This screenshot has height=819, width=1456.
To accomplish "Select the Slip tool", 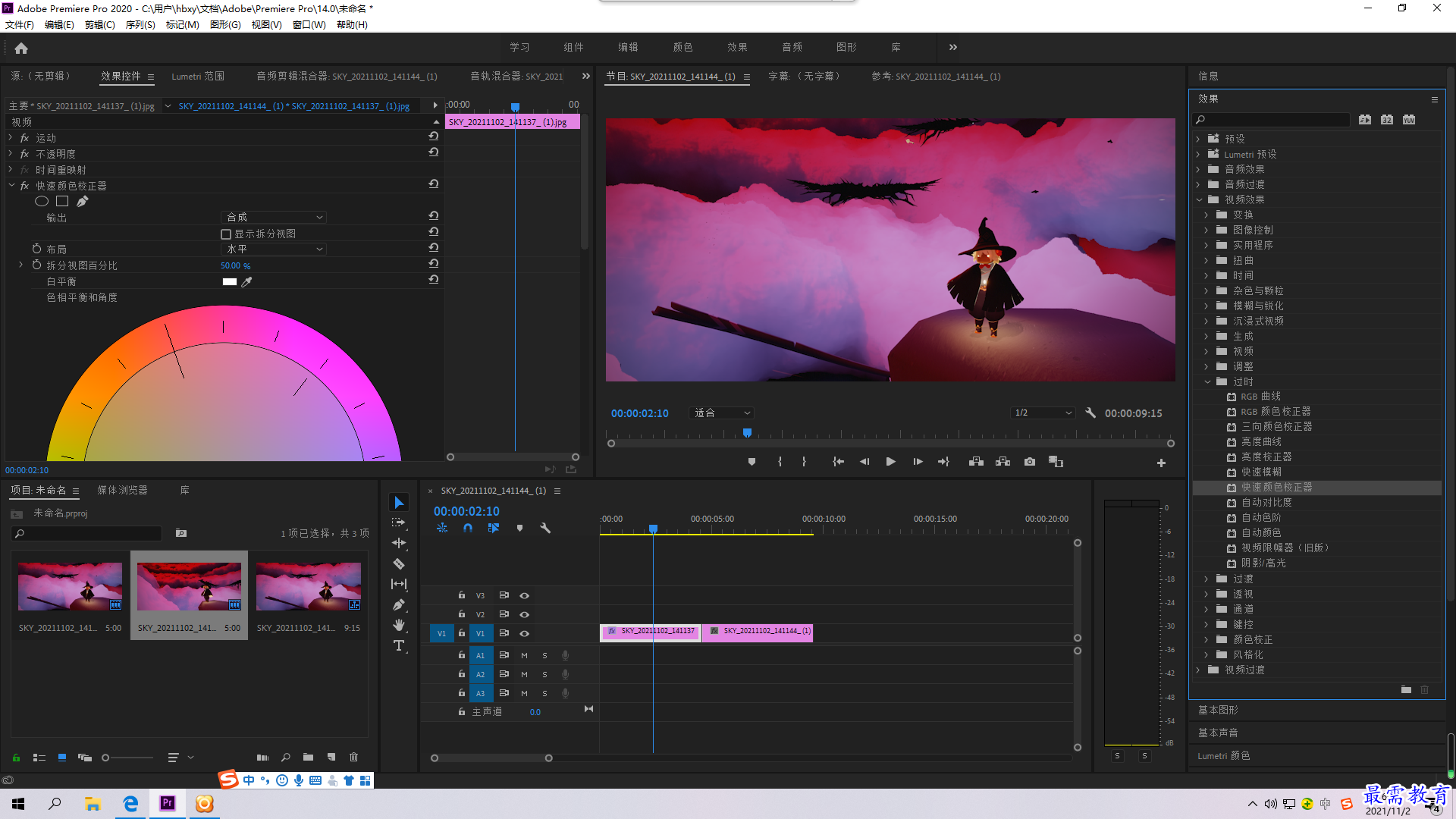I will tap(399, 584).
